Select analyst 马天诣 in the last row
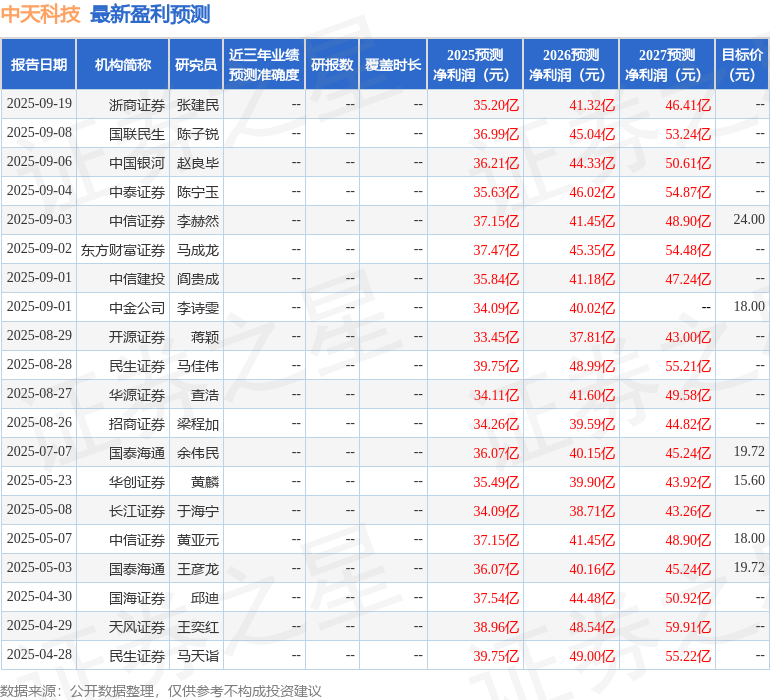 [198, 656]
